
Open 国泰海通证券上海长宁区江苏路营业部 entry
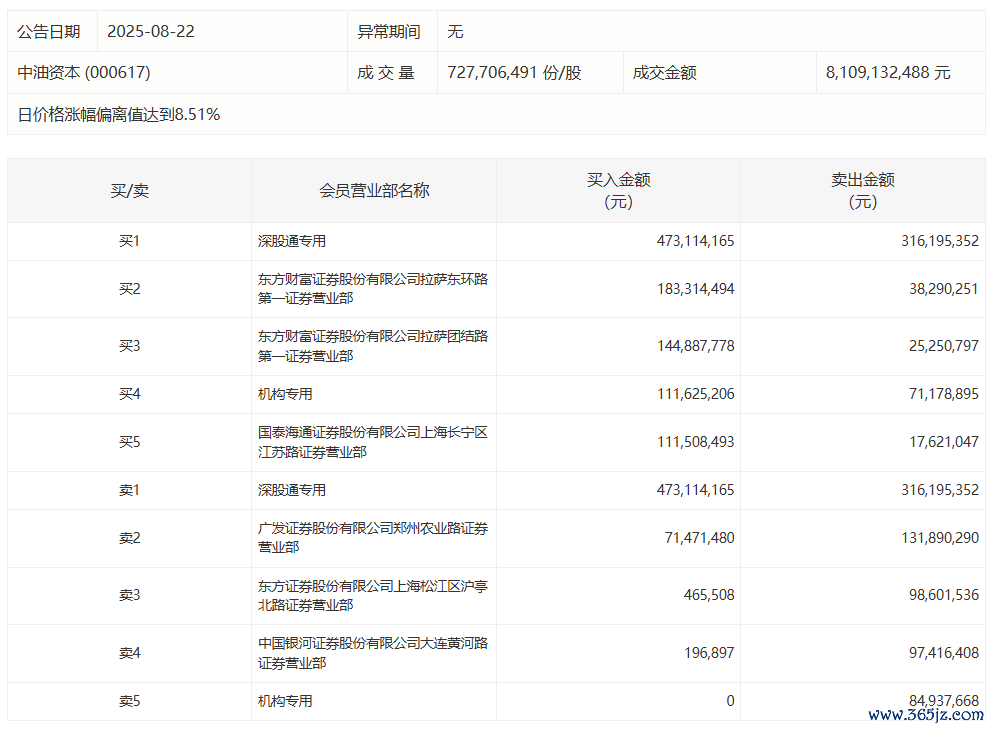pos(372,442)
